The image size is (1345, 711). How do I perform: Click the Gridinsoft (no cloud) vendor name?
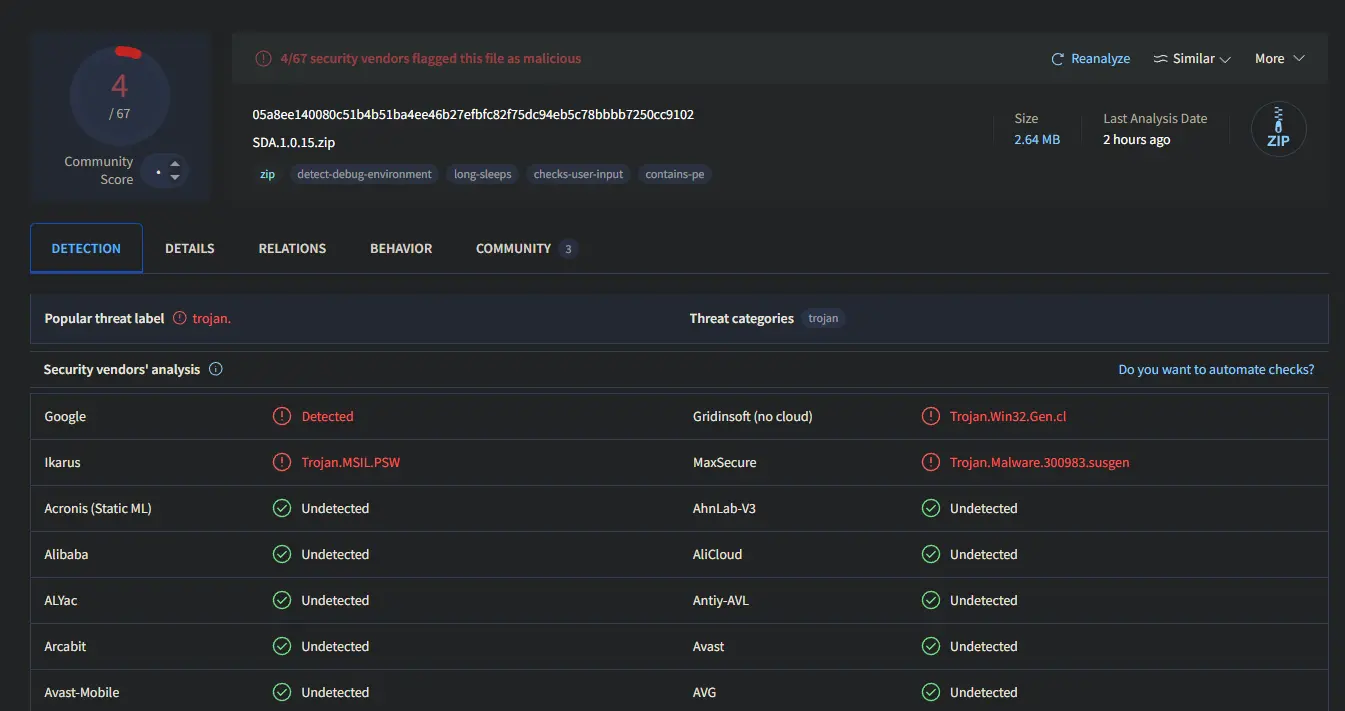(x=753, y=416)
